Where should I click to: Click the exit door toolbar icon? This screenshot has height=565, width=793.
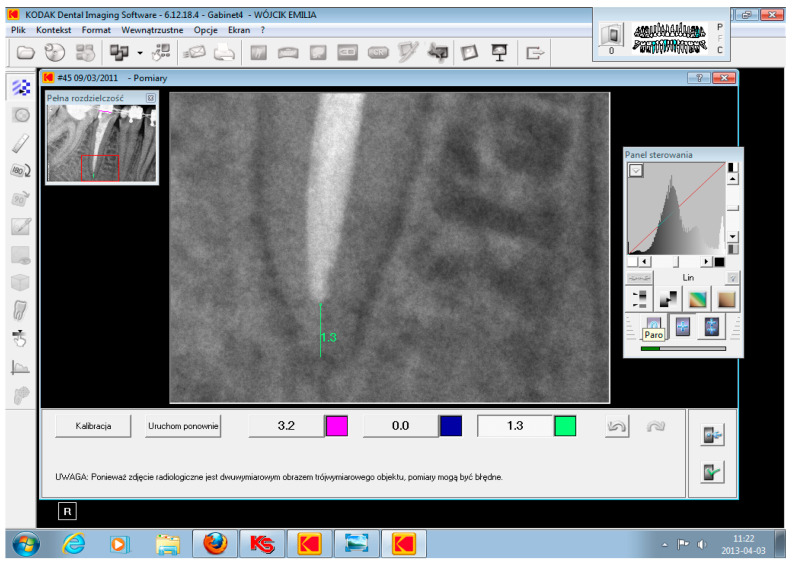click(x=537, y=52)
